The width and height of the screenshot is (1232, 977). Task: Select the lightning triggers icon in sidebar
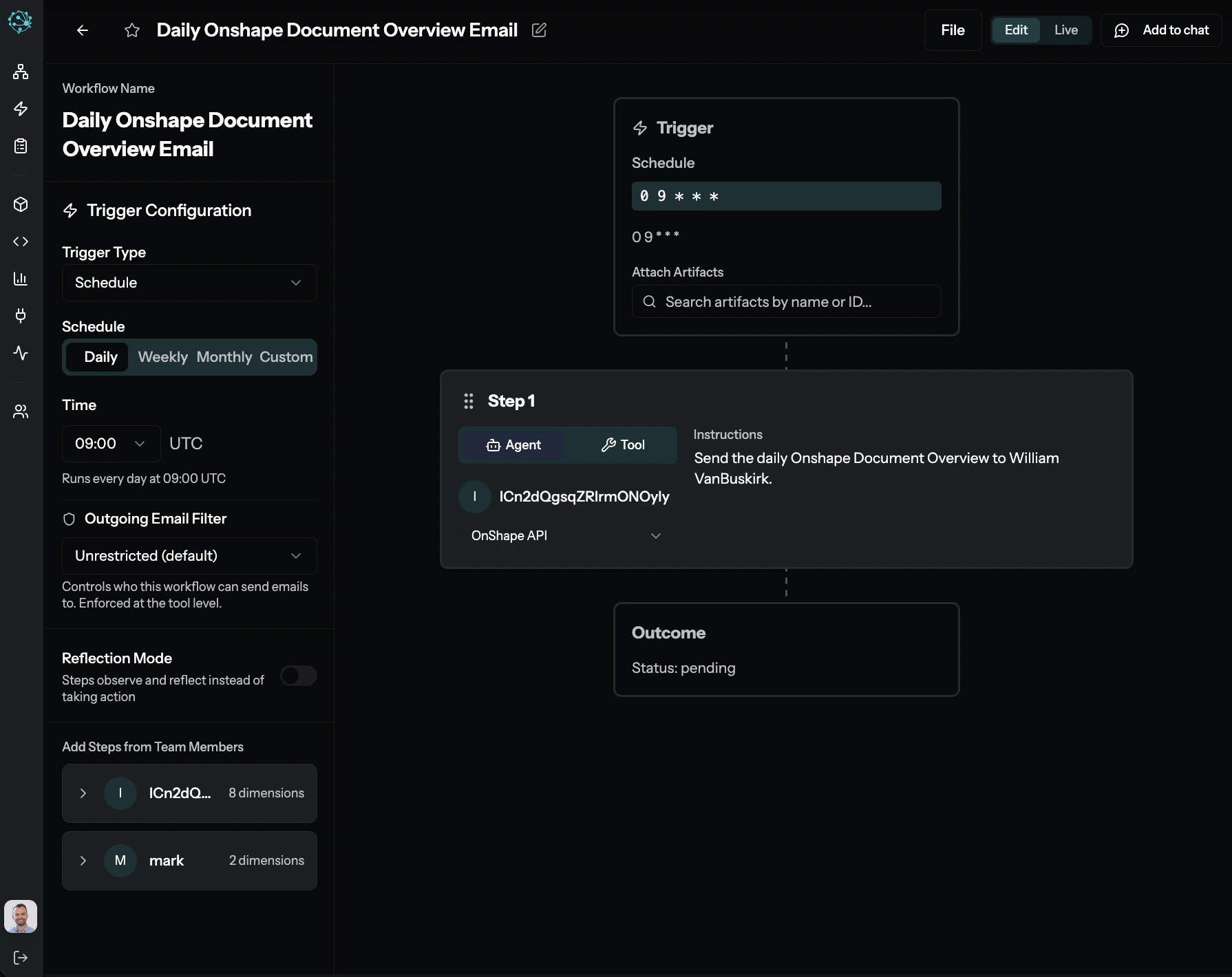pyautogui.click(x=20, y=109)
